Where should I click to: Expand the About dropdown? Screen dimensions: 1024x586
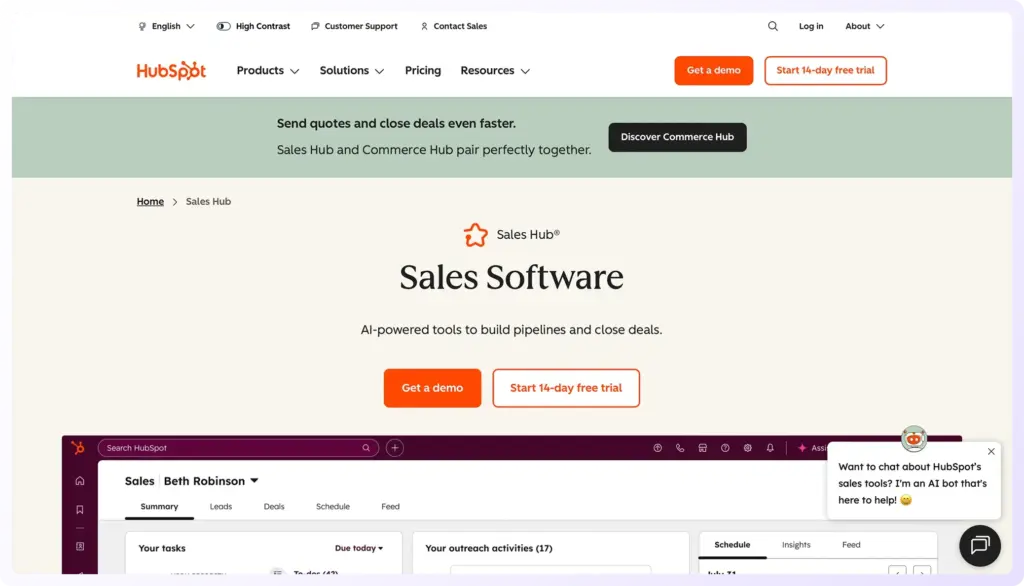864,26
